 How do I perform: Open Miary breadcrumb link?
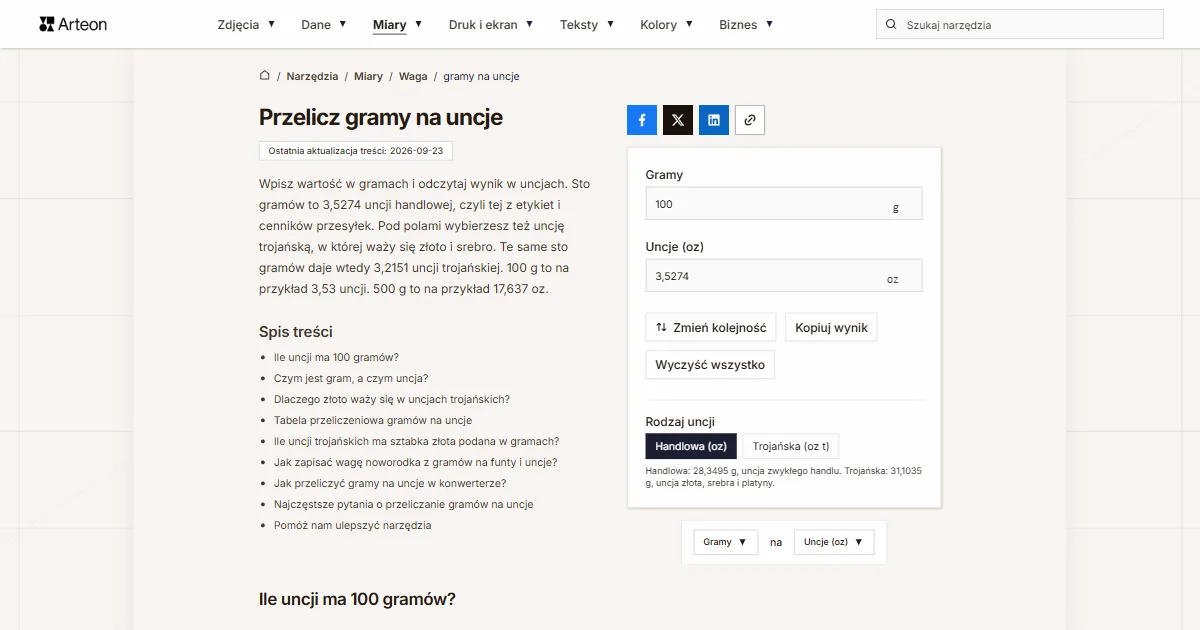coord(368,76)
